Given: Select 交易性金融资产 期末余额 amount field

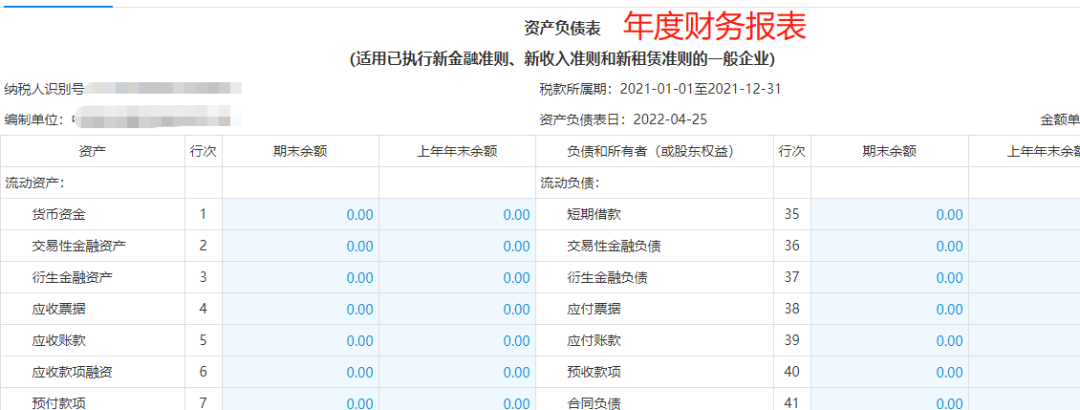Looking at the screenshot, I should 300,246.
